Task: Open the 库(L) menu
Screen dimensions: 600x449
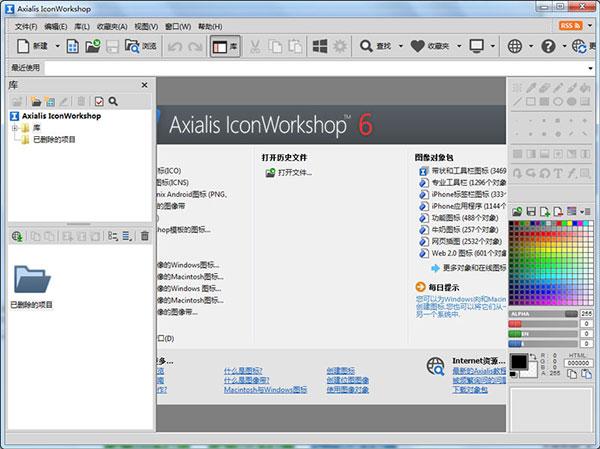Action: pos(82,26)
